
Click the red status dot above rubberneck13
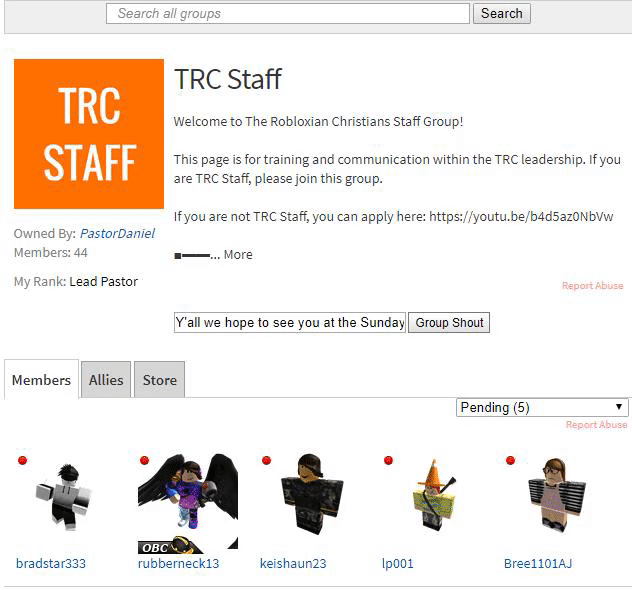(x=144, y=460)
